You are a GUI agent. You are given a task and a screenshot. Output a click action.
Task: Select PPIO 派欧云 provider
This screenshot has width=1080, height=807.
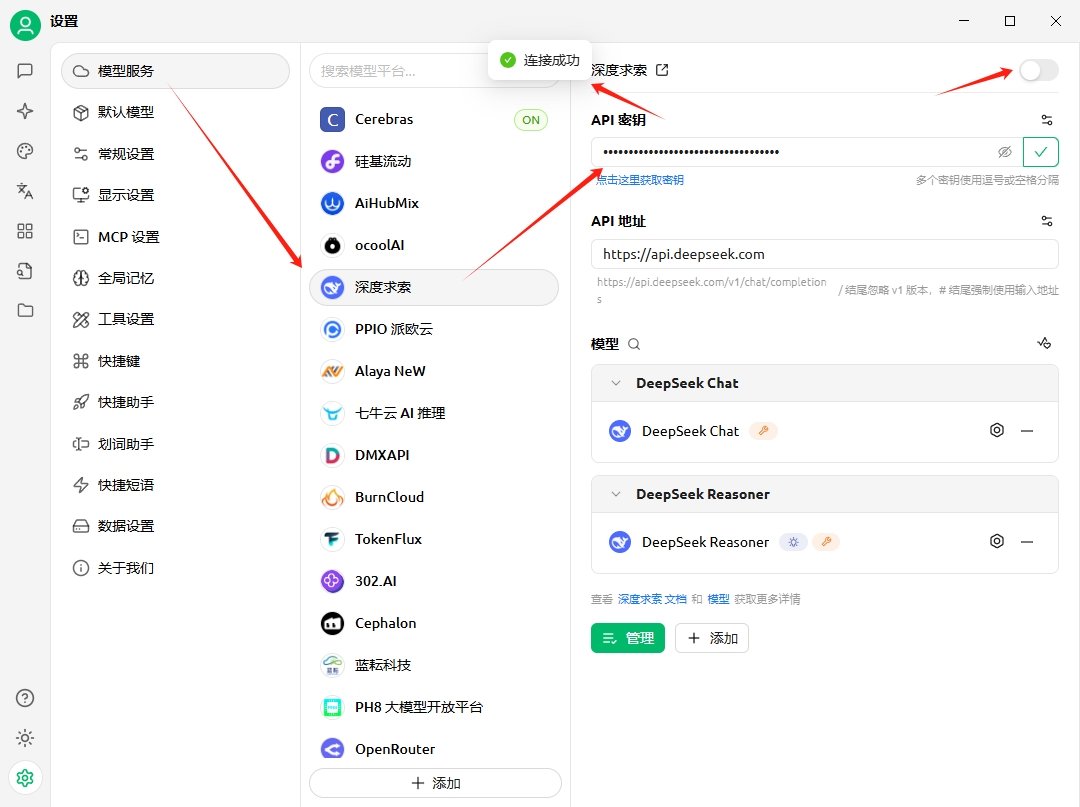434,329
